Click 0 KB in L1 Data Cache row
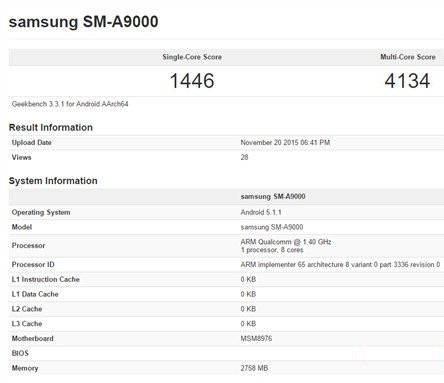The width and height of the screenshot is (444, 383). [248, 294]
